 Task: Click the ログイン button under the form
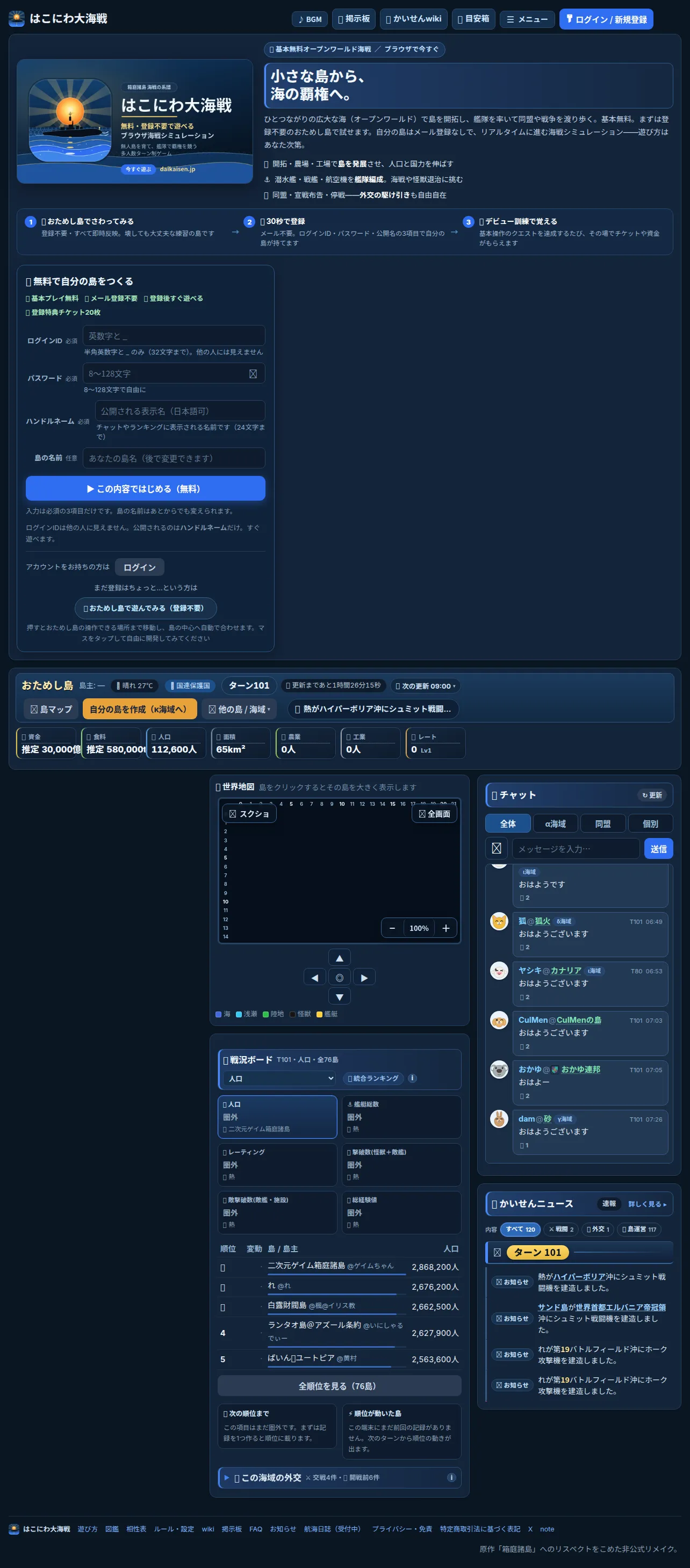point(140,567)
